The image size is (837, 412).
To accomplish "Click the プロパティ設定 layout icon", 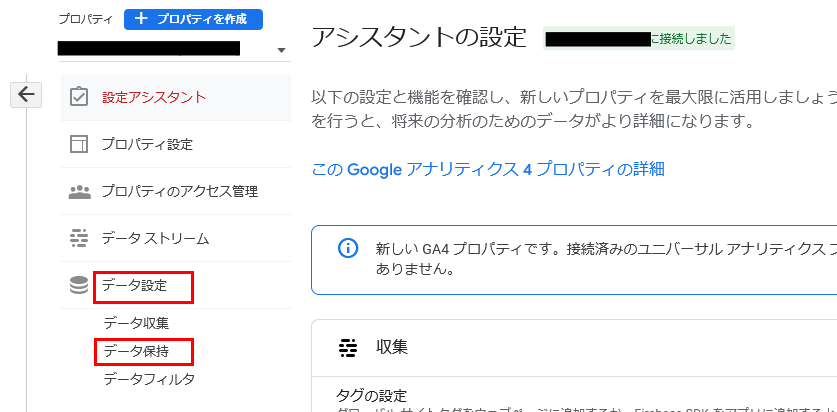I will [x=79, y=144].
